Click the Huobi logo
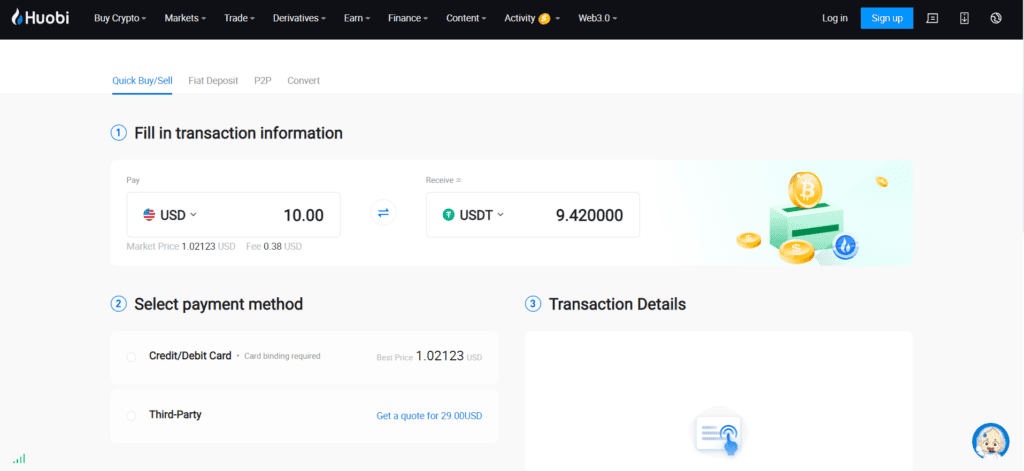This screenshot has width=1024, height=471. click(40, 18)
